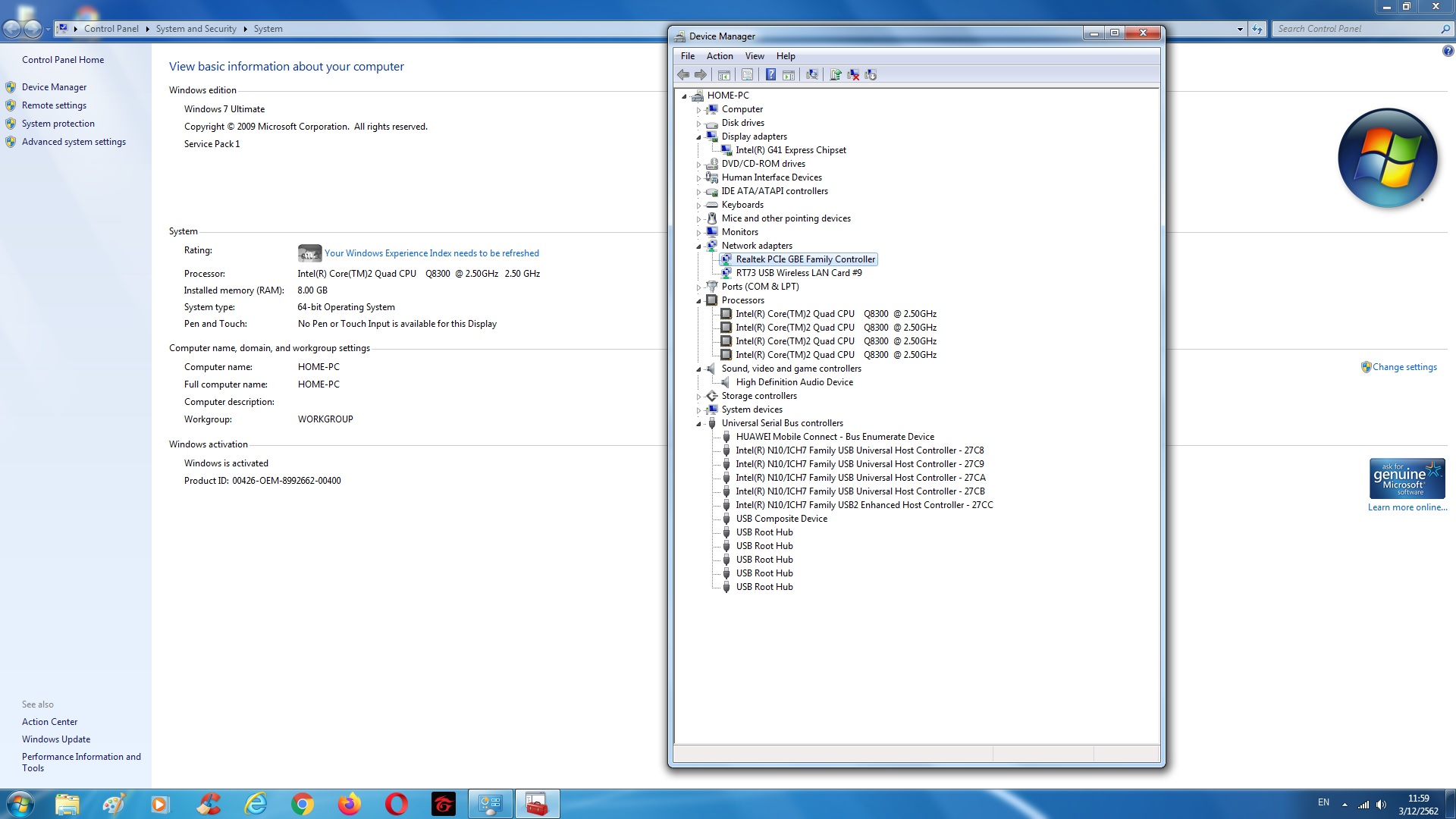Click the network signal tray icon

[1363, 805]
